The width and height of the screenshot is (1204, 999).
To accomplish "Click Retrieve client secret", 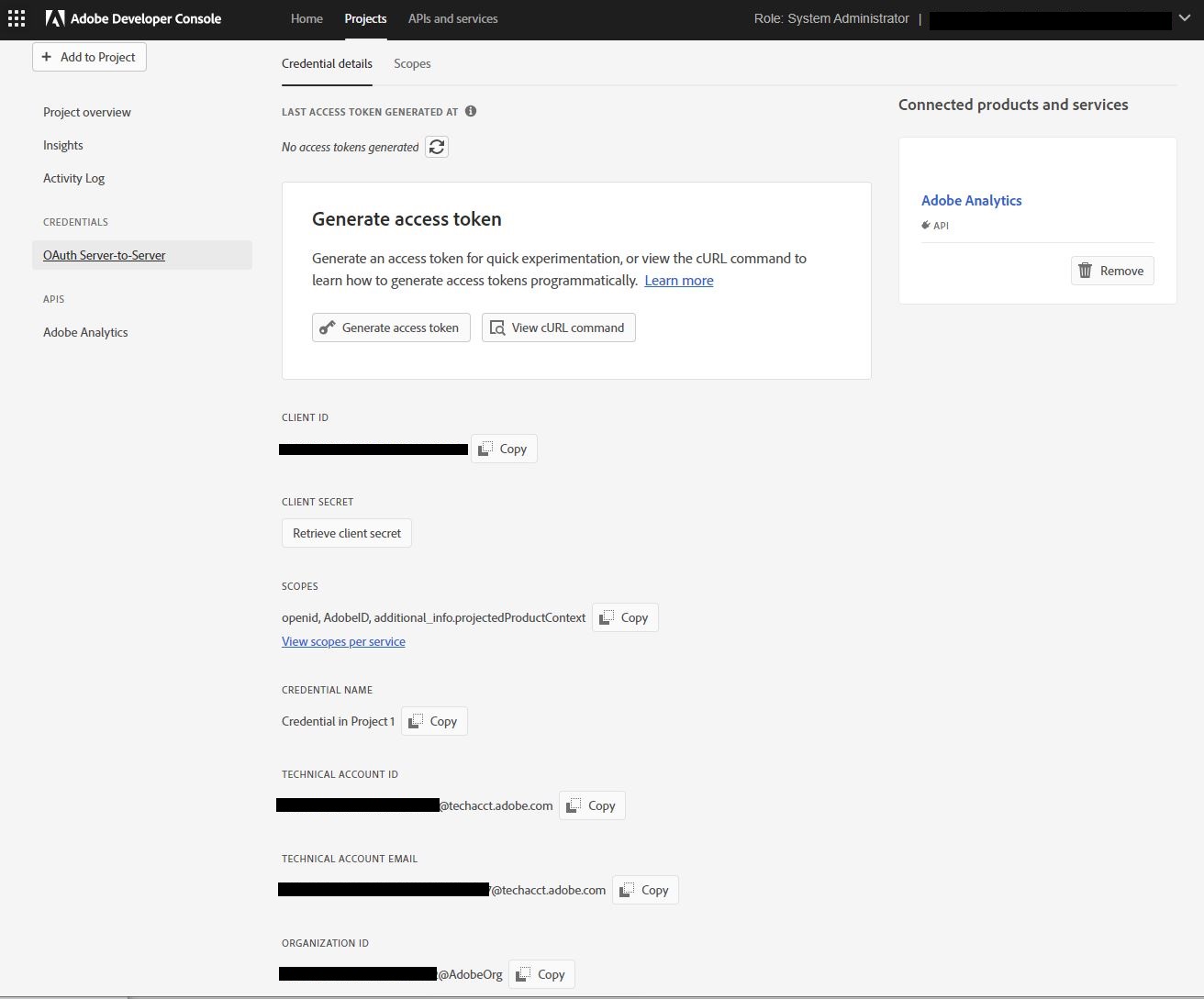I will tap(347, 533).
